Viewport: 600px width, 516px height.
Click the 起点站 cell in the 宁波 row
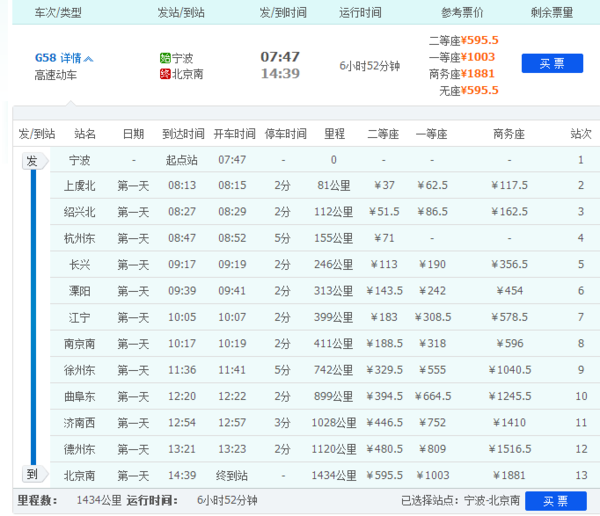[182, 160]
